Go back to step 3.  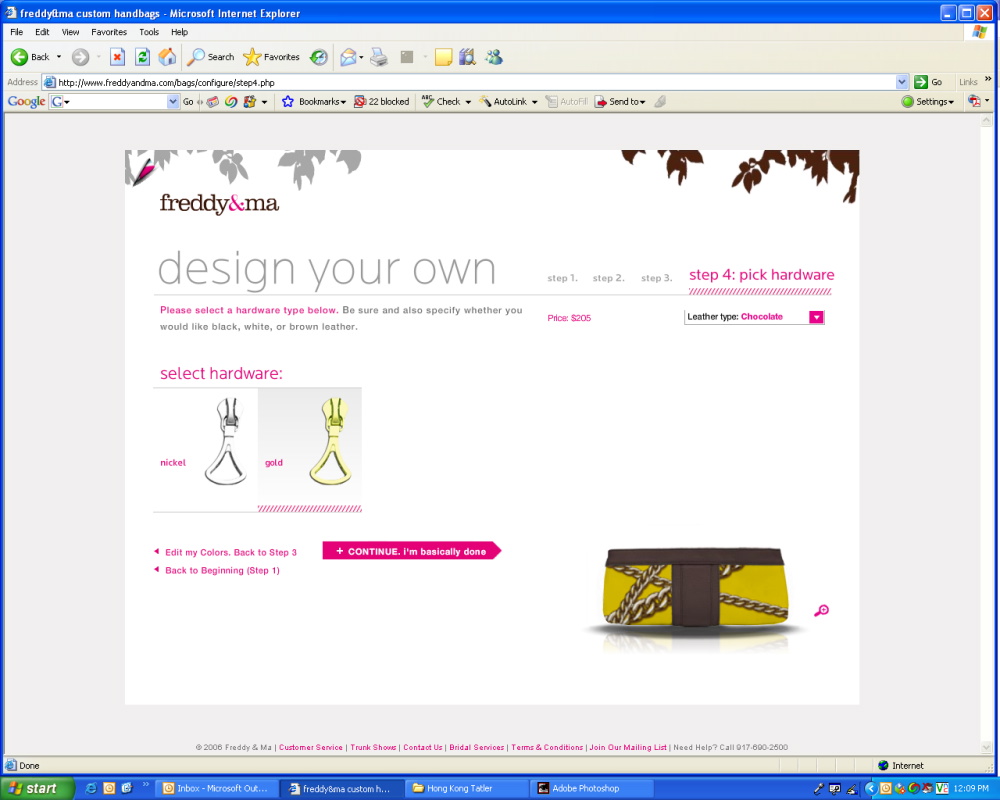point(656,278)
